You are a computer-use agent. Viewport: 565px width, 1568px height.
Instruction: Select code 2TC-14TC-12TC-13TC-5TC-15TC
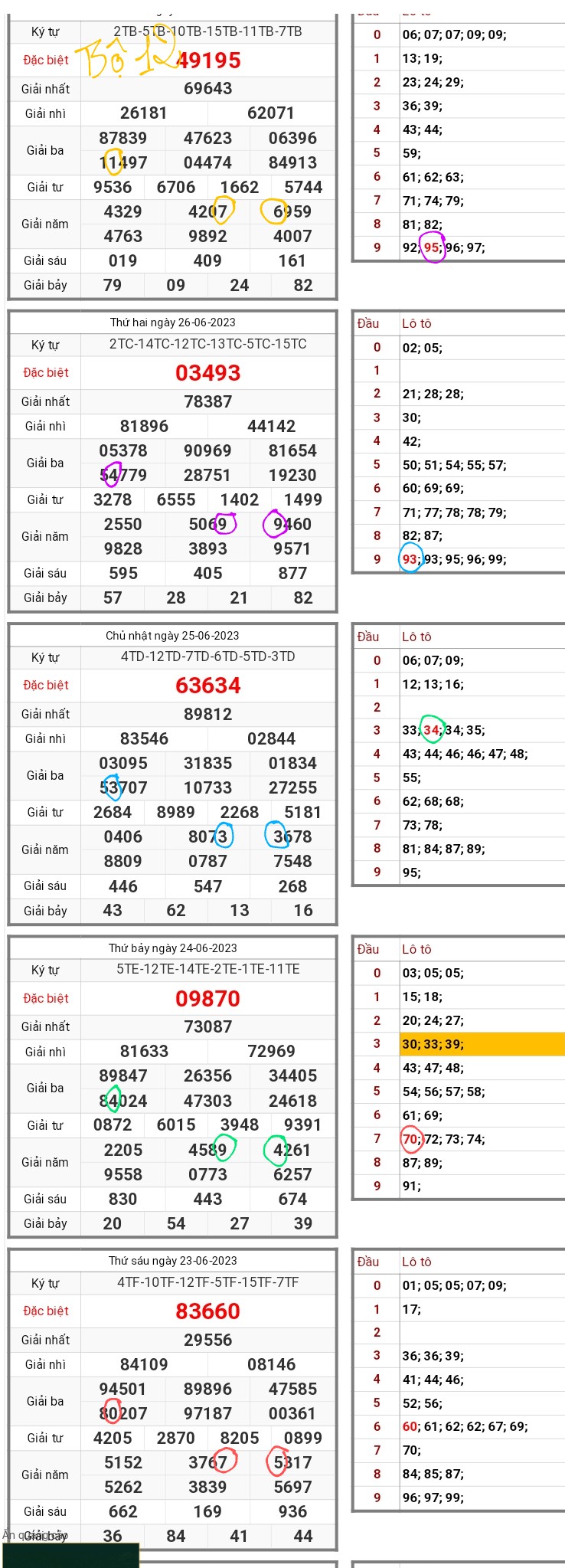(x=208, y=344)
